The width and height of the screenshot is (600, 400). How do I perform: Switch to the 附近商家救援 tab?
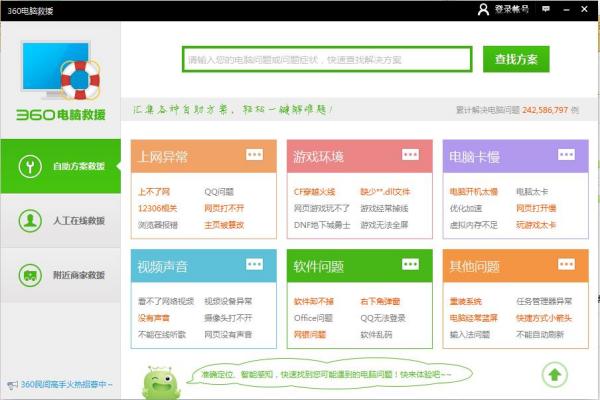click(x=78, y=274)
